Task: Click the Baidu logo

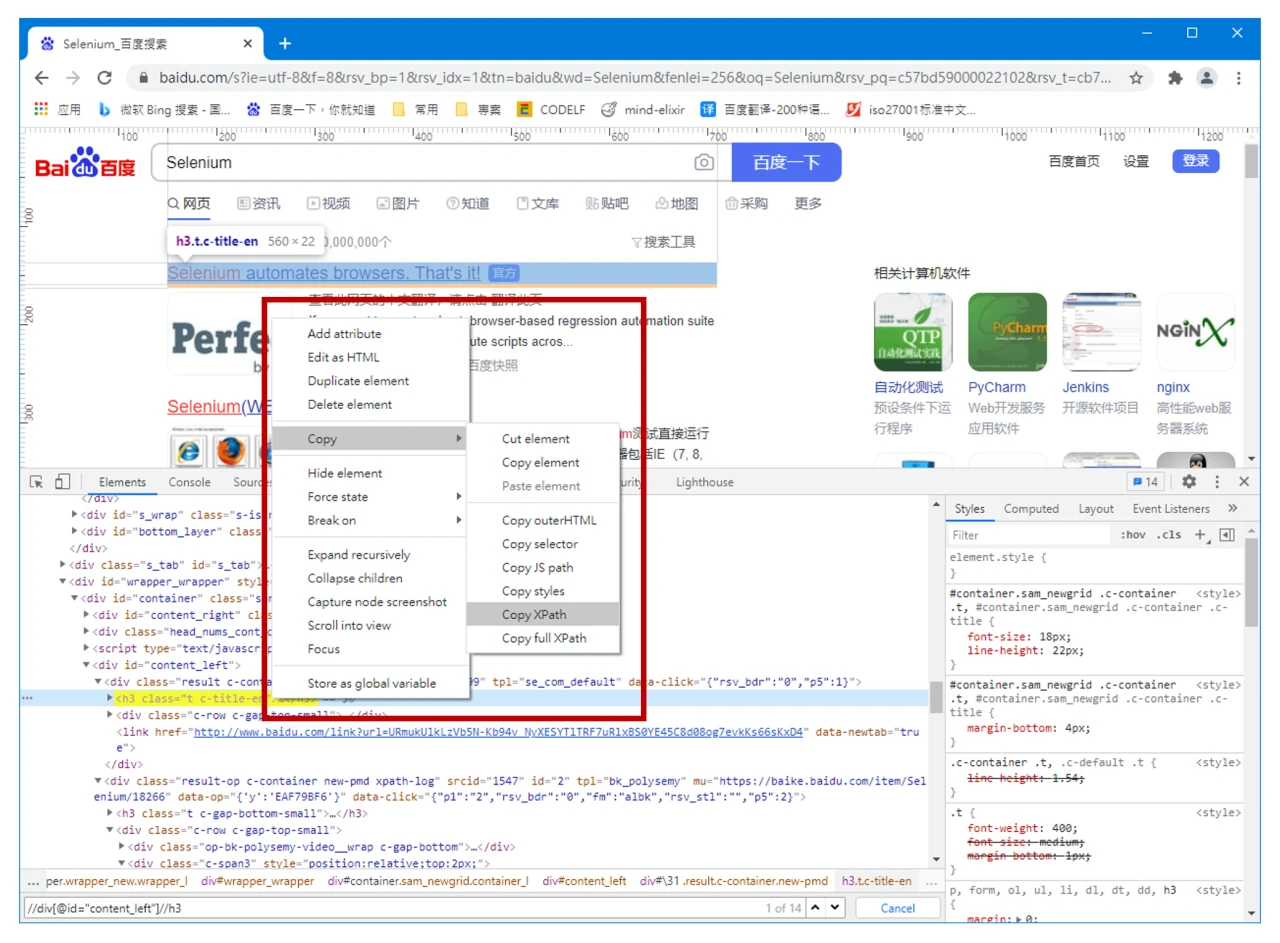Action: click(x=85, y=164)
